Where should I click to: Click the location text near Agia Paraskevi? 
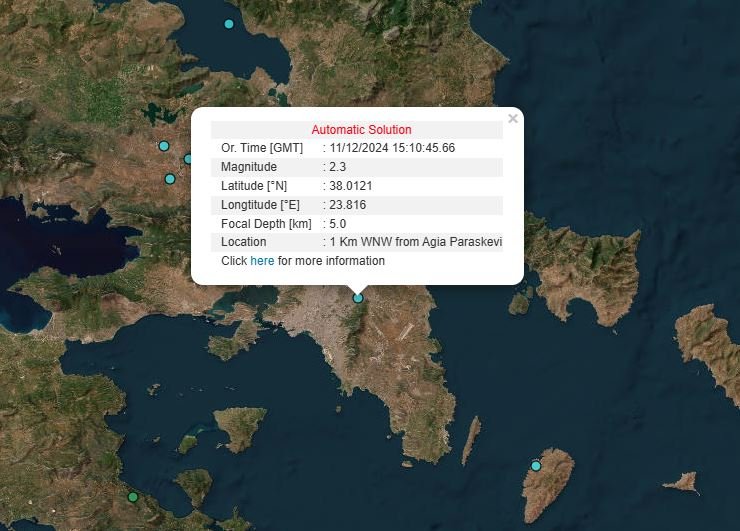tap(414, 242)
